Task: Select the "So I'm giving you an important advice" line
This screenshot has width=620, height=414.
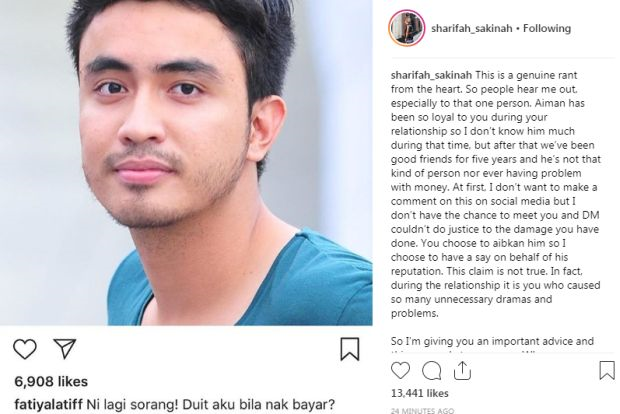Action: [x=492, y=341]
